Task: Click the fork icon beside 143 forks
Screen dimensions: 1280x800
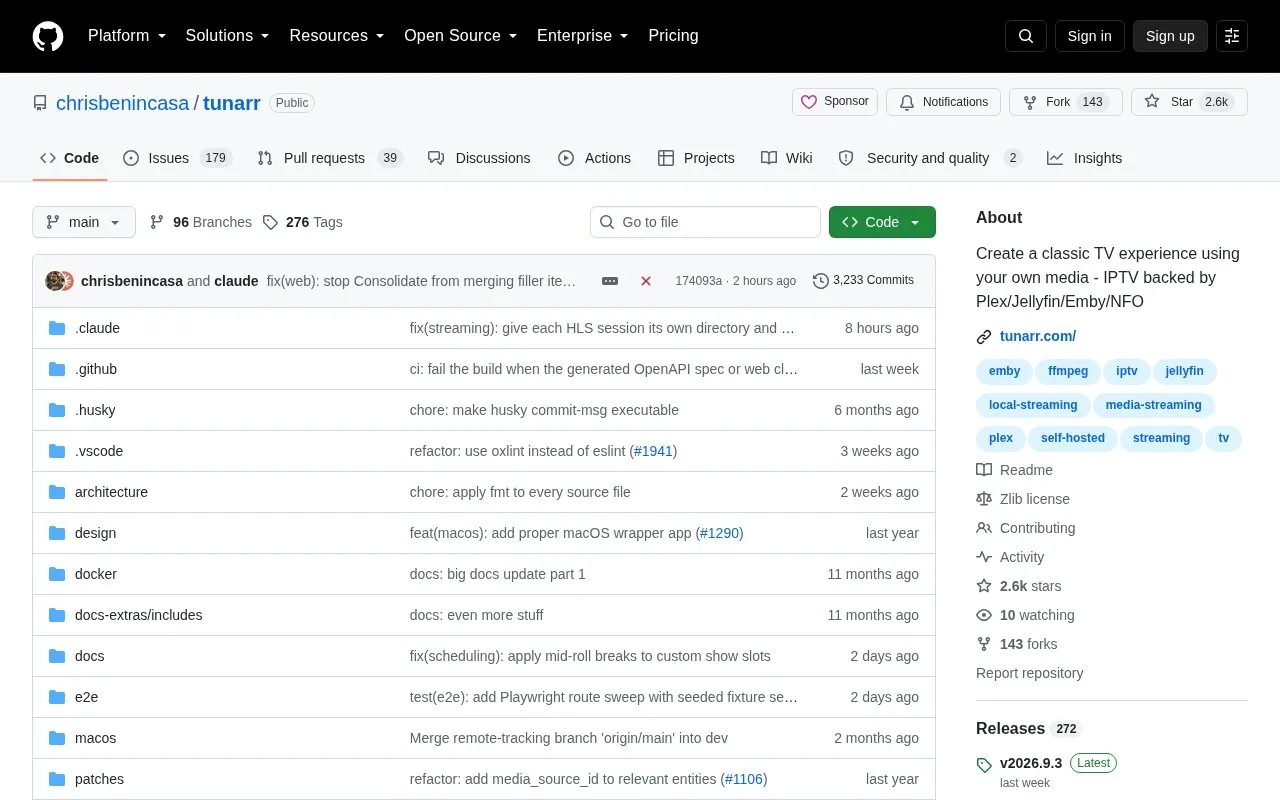Action: pyautogui.click(x=984, y=644)
